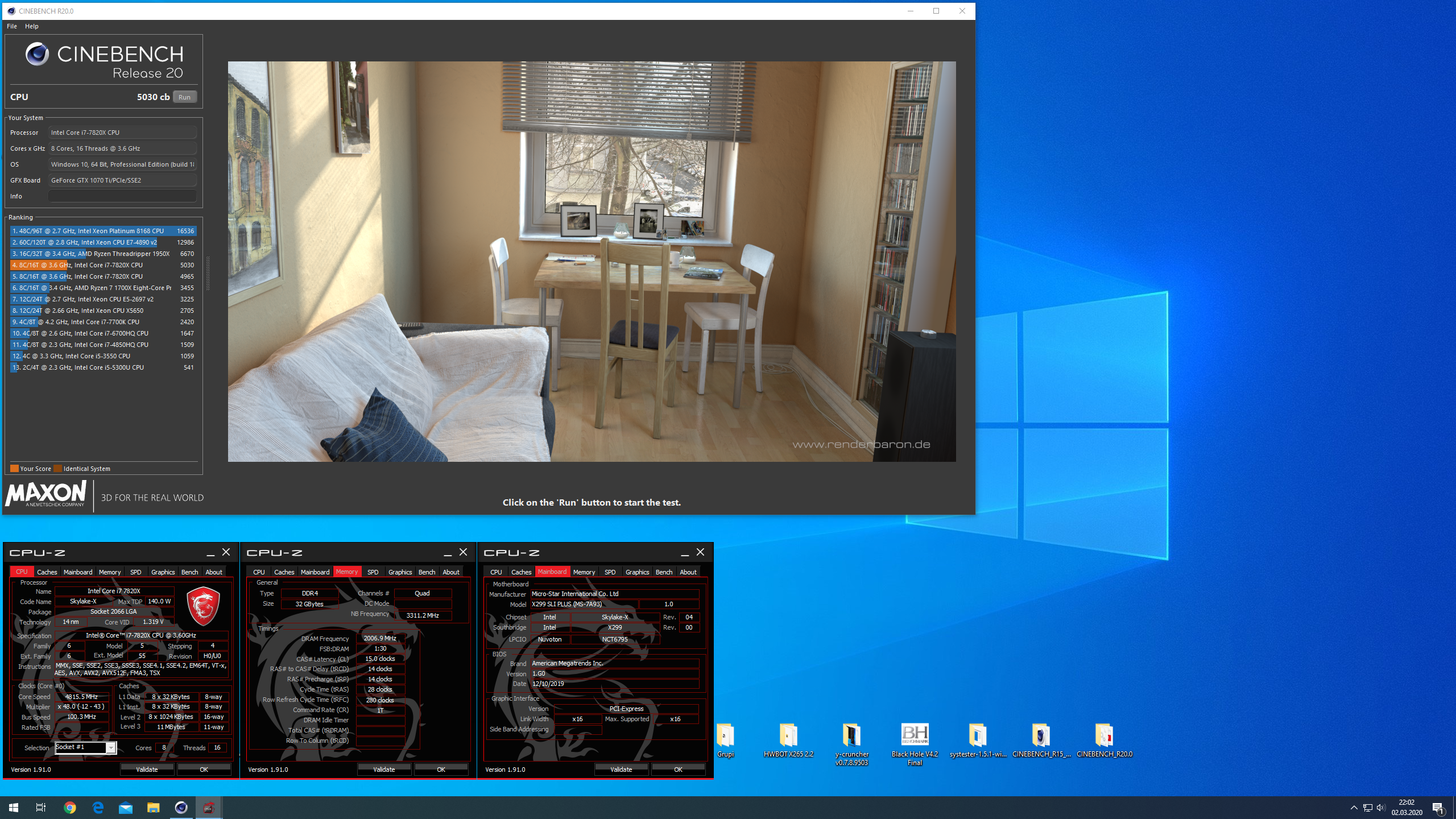
Task: Select ranking row Xeon Platinum 8168
Action: click(x=104, y=231)
